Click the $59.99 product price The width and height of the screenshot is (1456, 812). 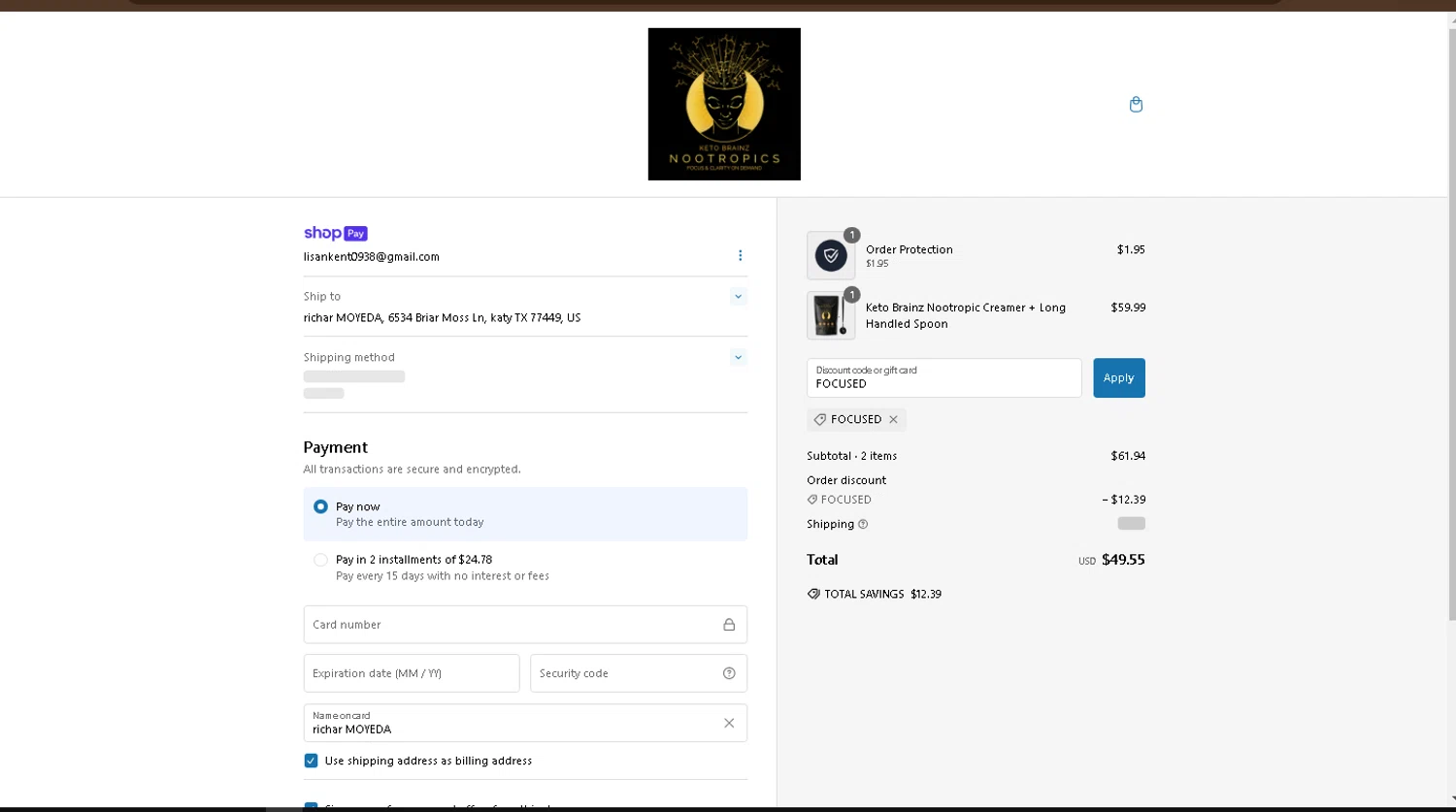tap(1128, 308)
